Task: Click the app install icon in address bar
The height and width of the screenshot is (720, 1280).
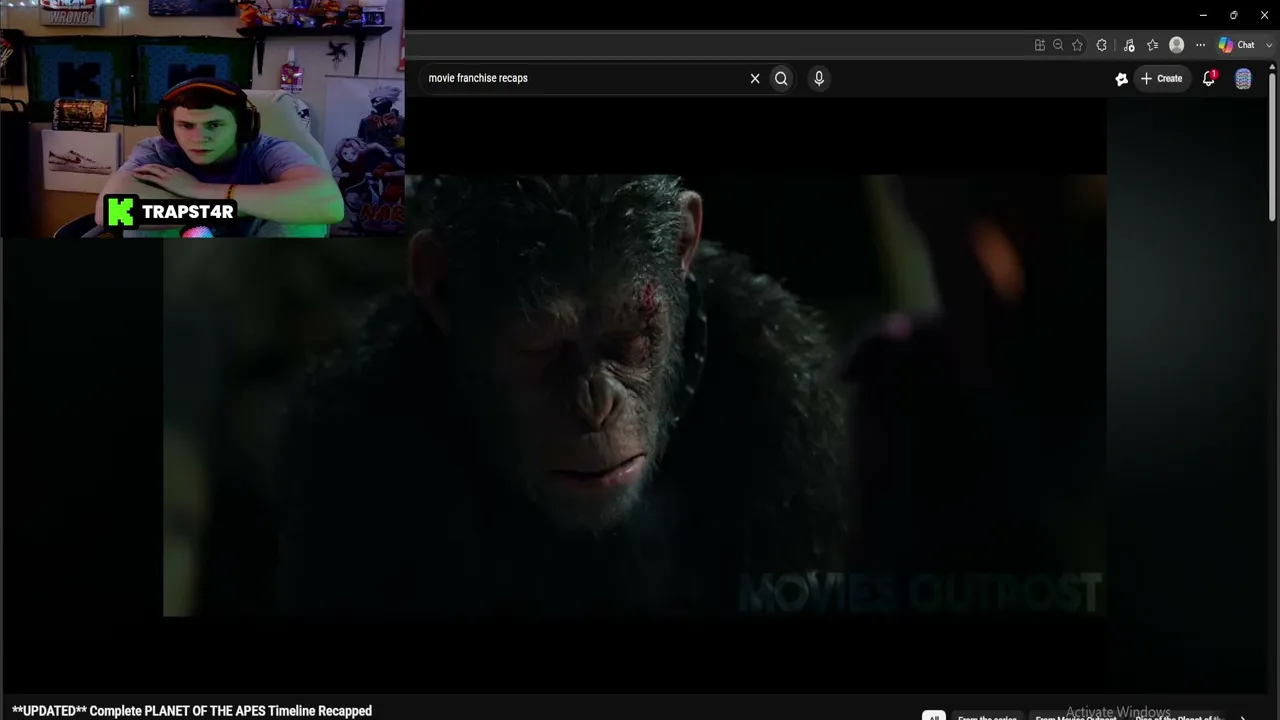Action: tap(1040, 45)
